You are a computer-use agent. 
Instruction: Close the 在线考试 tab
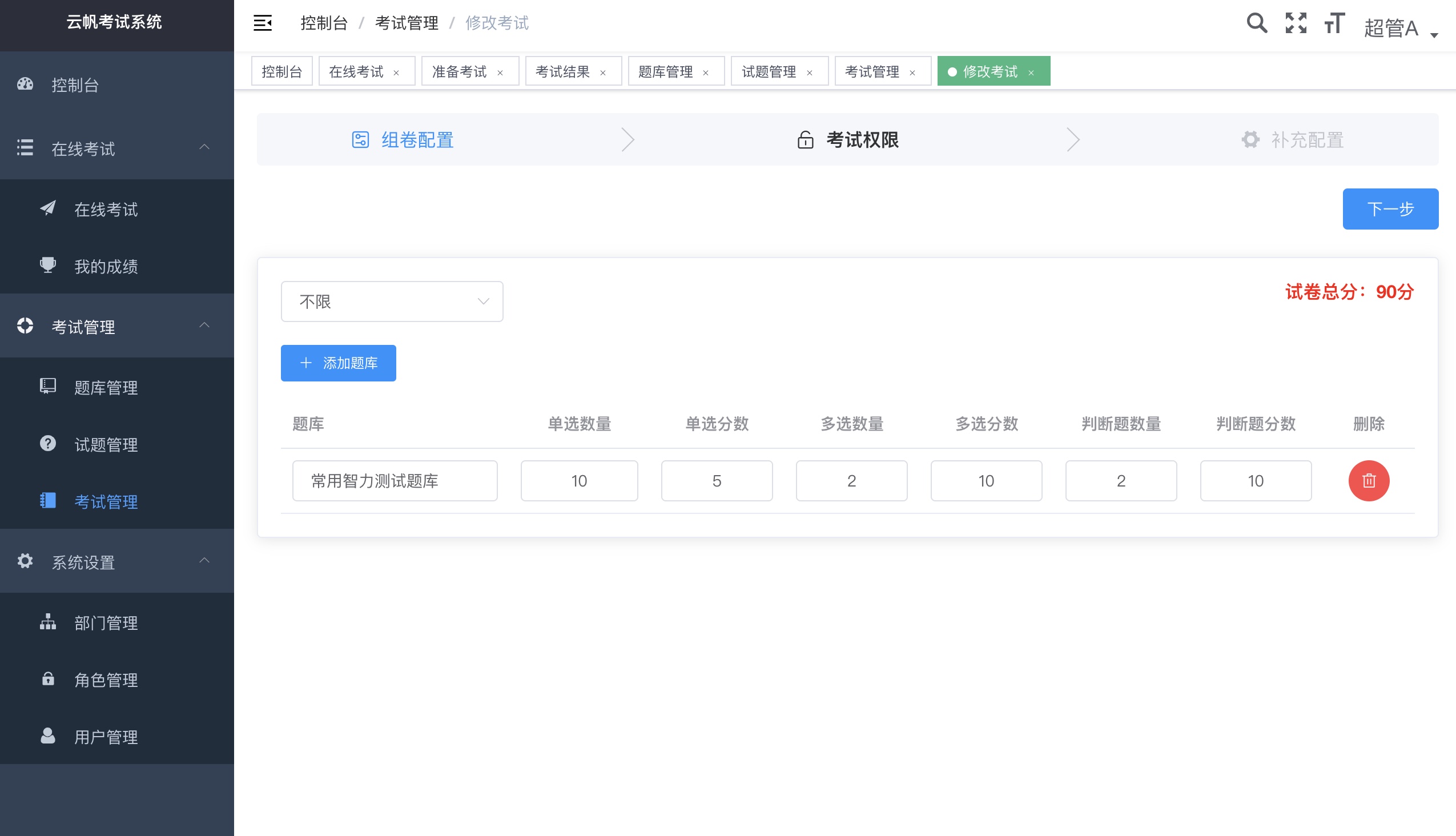[x=396, y=72]
